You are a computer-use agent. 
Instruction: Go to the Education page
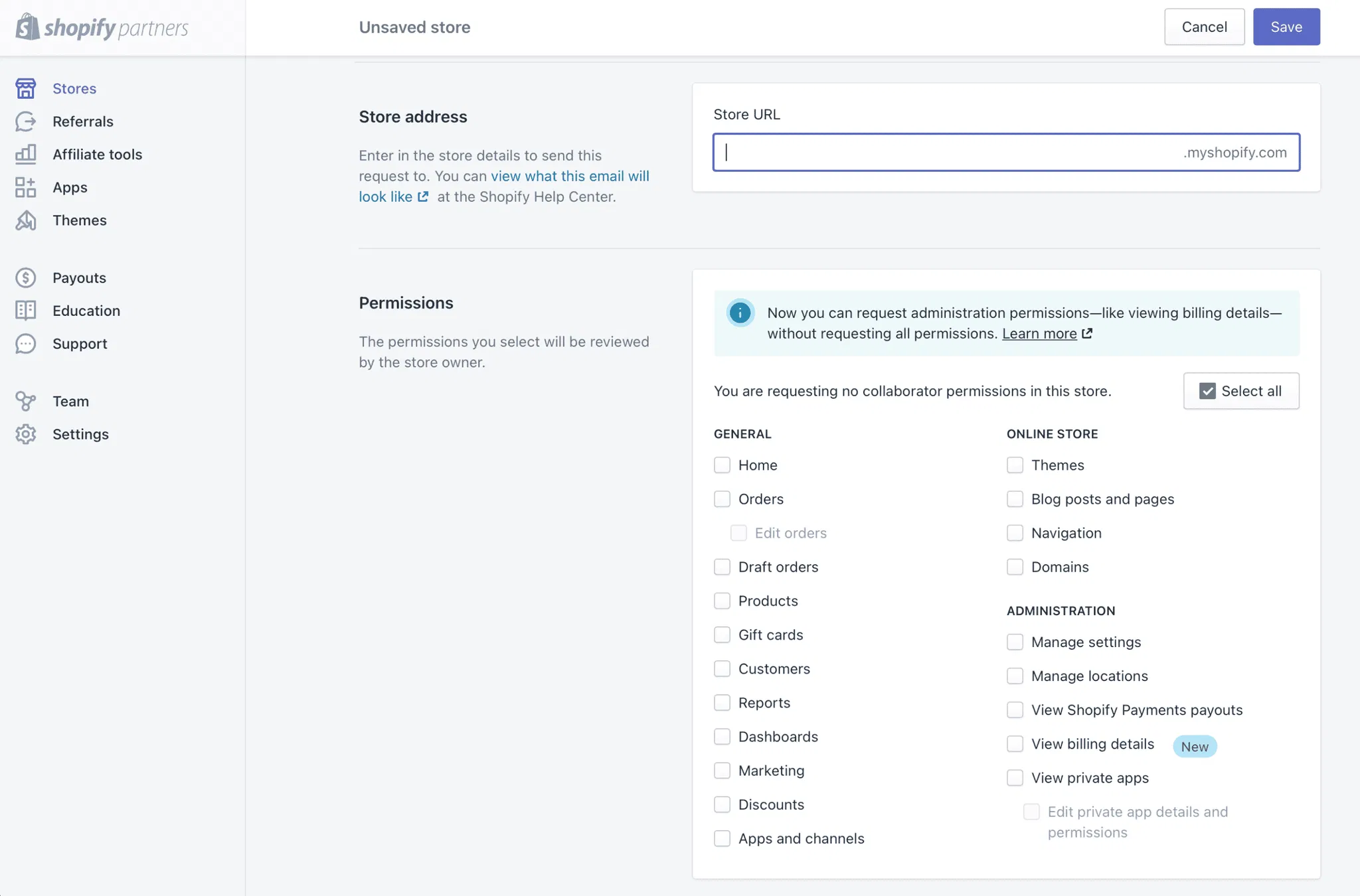(x=86, y=311)
